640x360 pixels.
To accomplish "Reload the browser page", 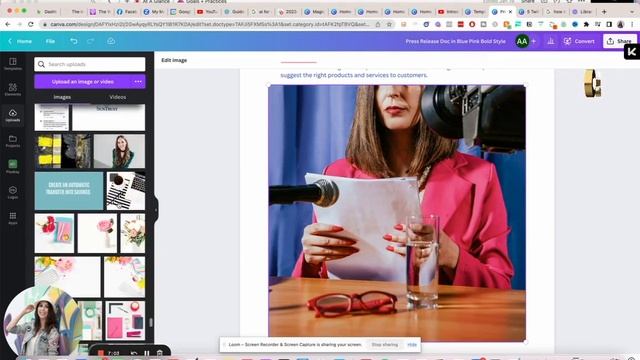I will [31, 24].
